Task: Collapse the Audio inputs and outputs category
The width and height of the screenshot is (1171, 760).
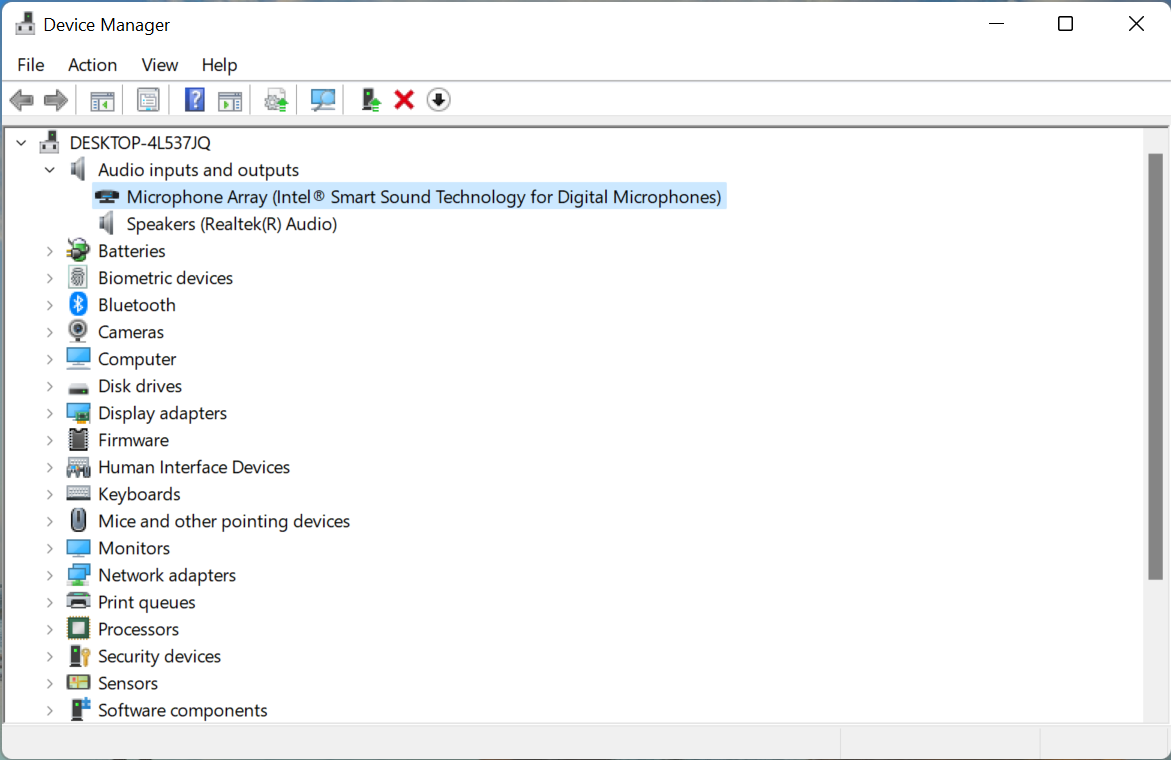Action: tap(50, 169)
